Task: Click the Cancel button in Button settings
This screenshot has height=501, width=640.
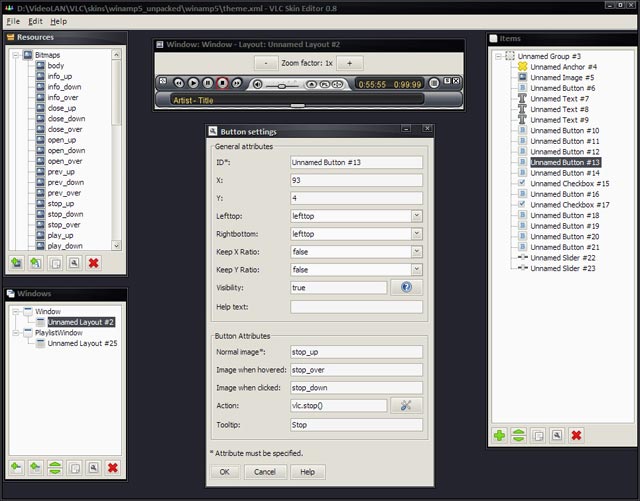Action: click(x=264, y=471)
